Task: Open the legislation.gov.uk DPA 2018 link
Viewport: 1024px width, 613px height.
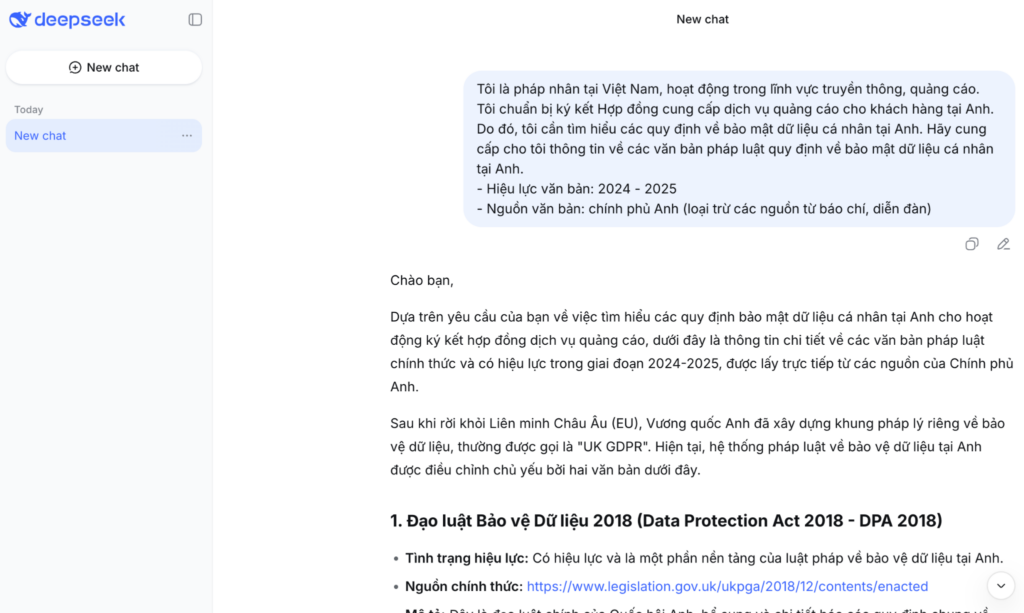Action: (727, 586)
